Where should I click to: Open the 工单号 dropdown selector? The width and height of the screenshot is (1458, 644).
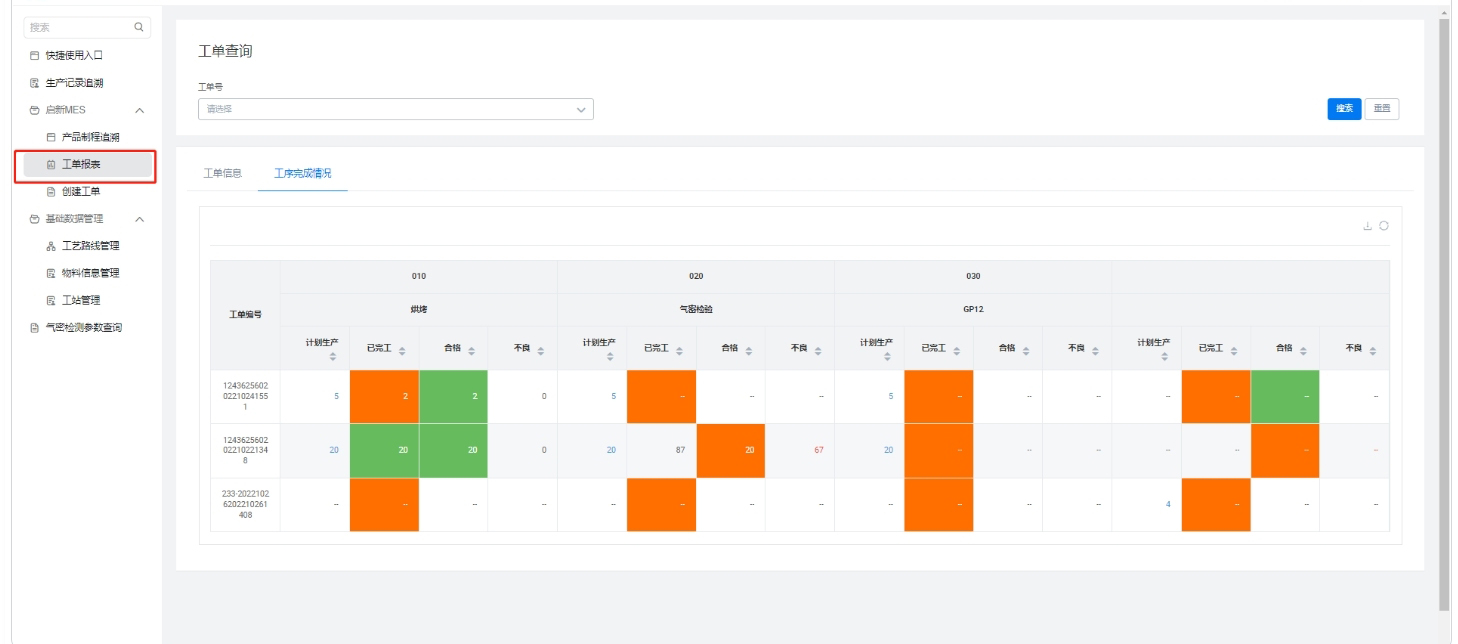396,109
